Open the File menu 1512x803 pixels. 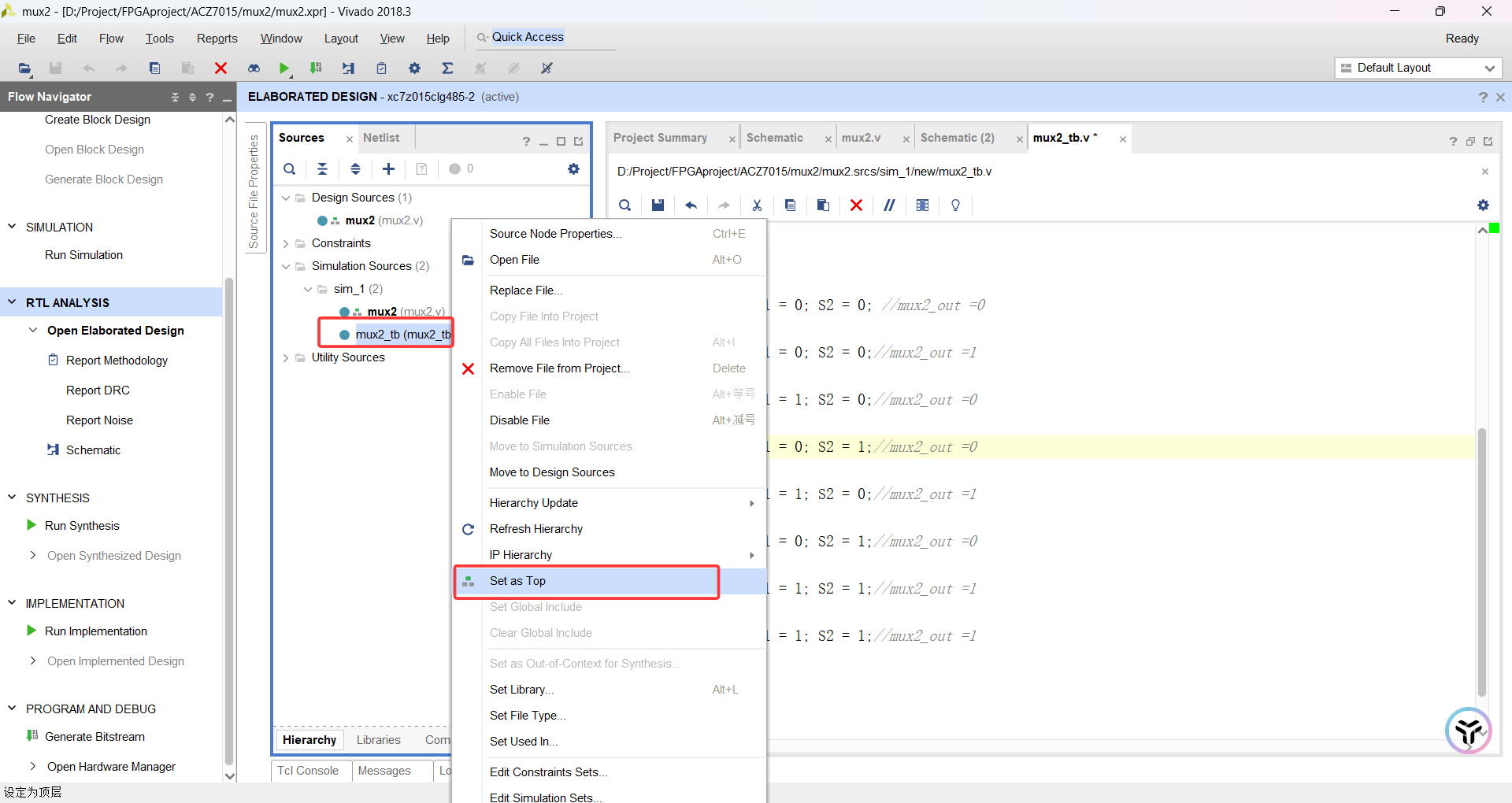[x=26, y=39]
